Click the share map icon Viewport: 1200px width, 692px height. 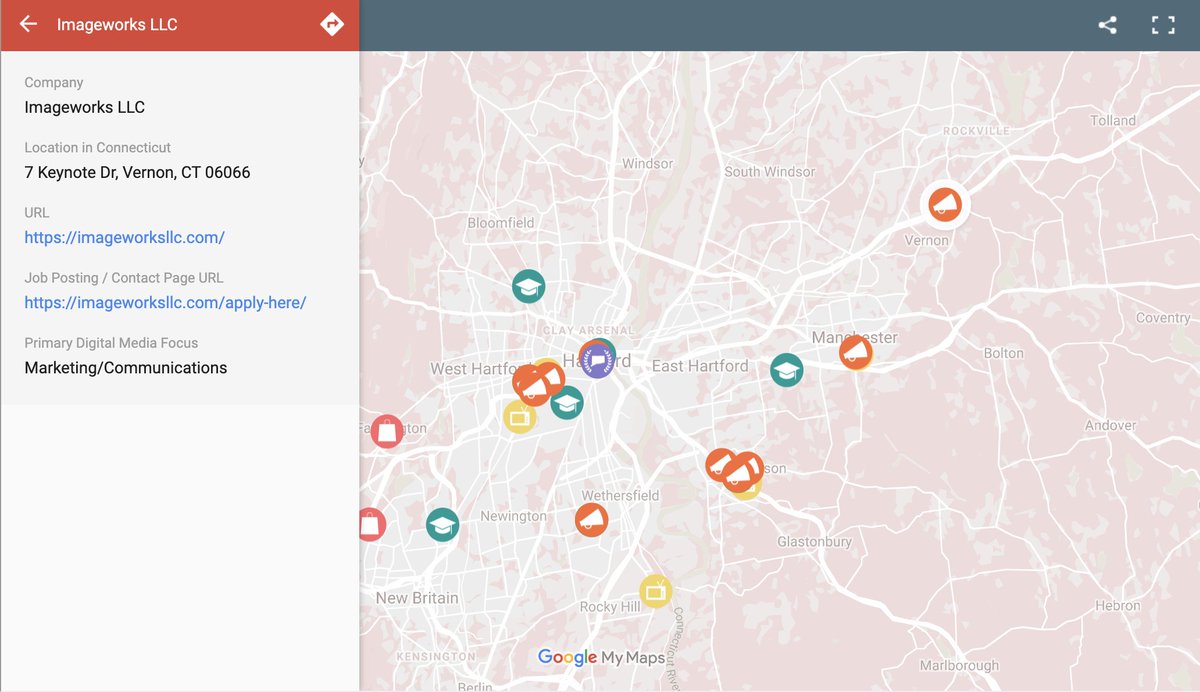pyautogui.click(x=1107, y=25)
